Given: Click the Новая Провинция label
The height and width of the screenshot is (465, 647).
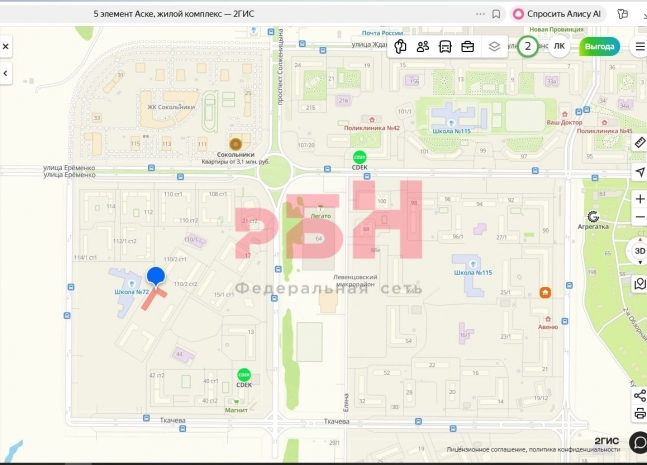Looking at the screenshot, I should [x=556, y=29].
